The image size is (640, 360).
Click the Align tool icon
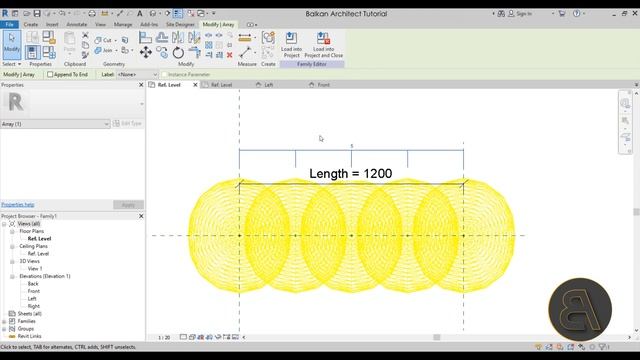145,38
